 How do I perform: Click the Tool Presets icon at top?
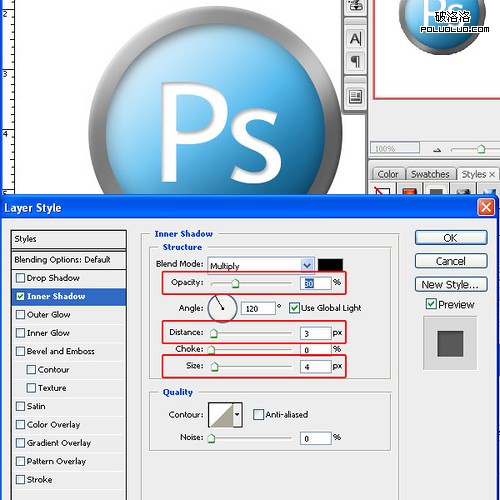pyautogui.click(x=355, y=6)
